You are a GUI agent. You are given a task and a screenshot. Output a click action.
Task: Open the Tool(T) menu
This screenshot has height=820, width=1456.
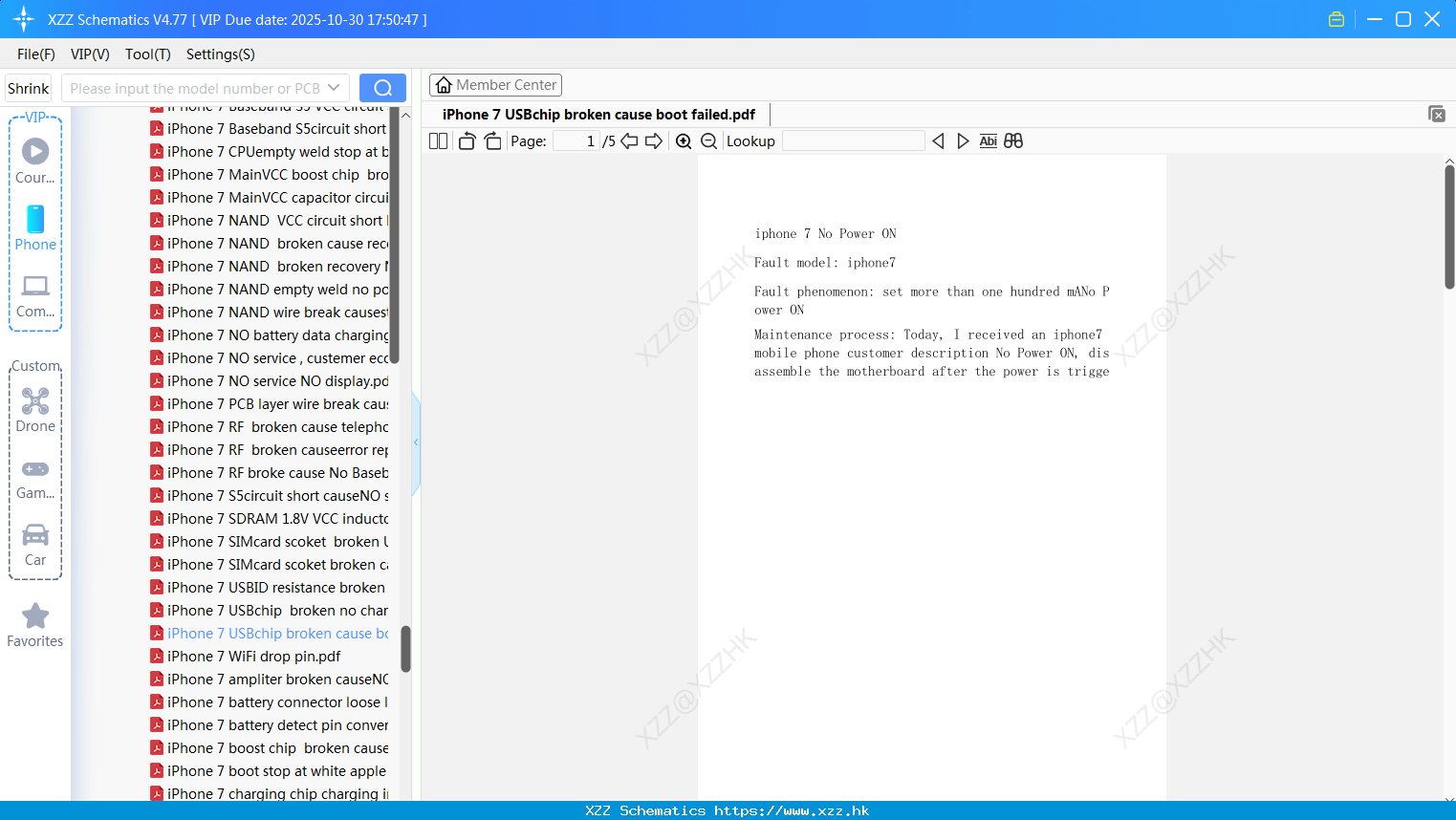click(x=148, y=54)
